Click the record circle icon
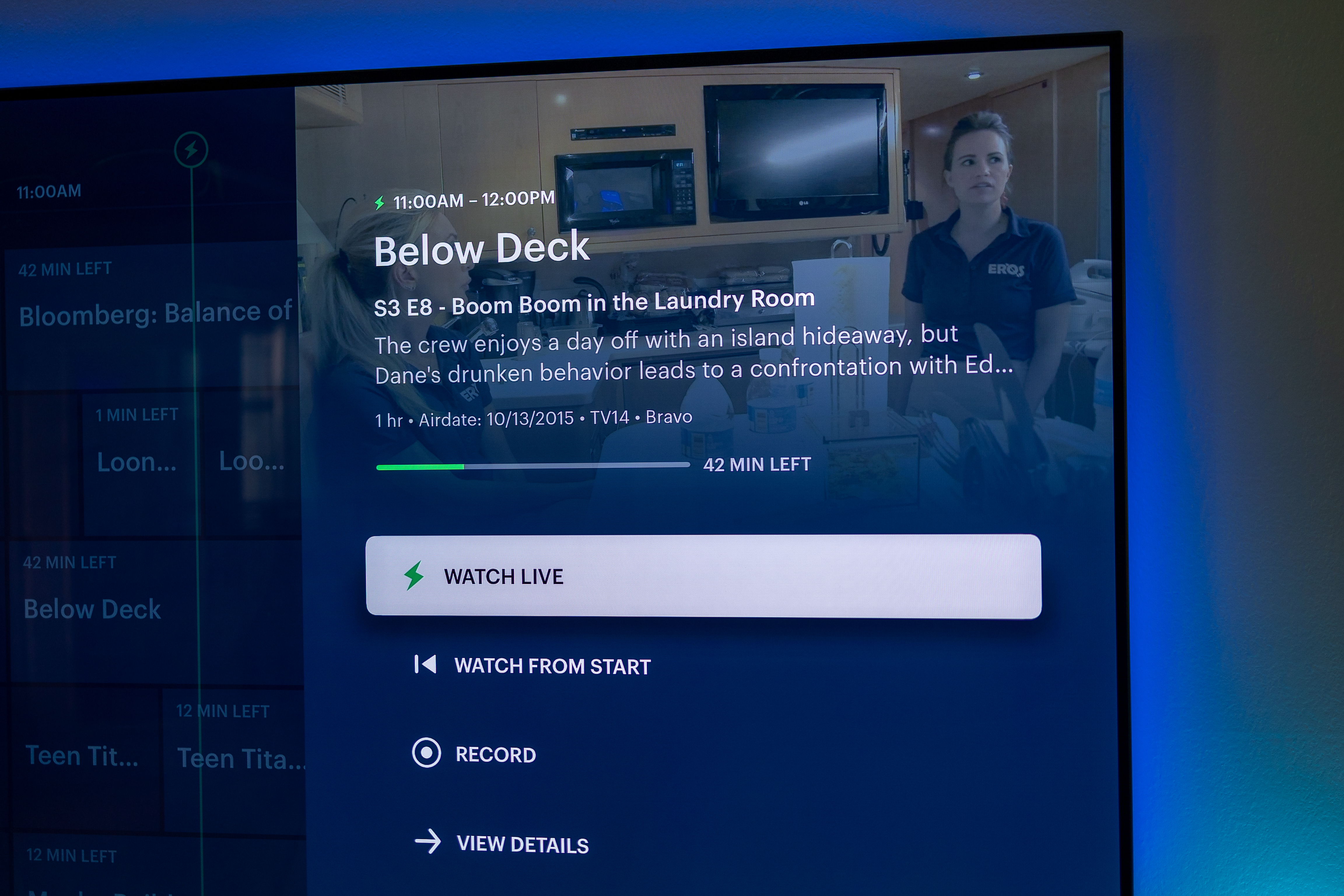This screenshot has height=896, width=1344. tap(426, 753)
